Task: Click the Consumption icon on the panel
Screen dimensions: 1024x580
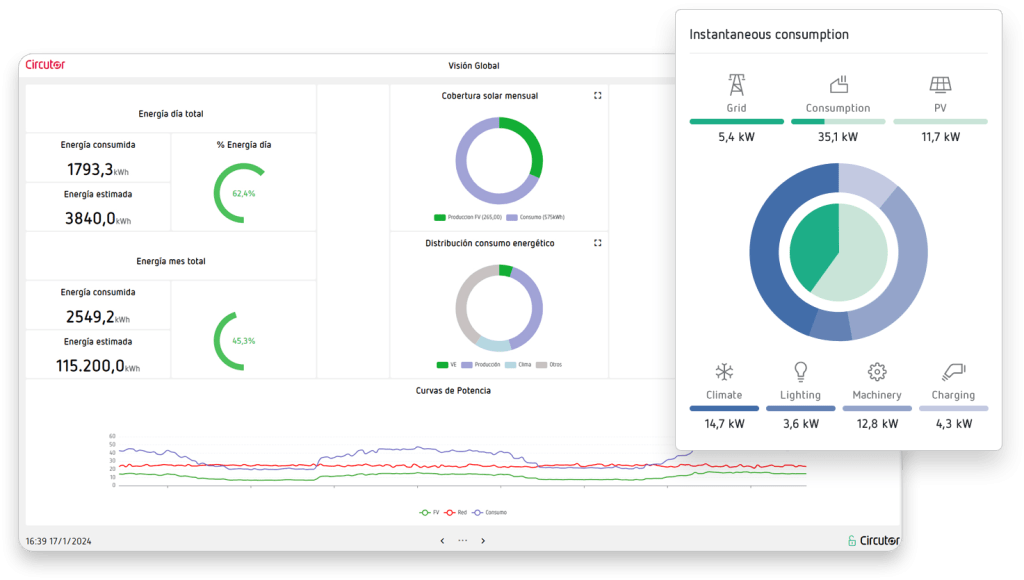Action: point(838,85)
